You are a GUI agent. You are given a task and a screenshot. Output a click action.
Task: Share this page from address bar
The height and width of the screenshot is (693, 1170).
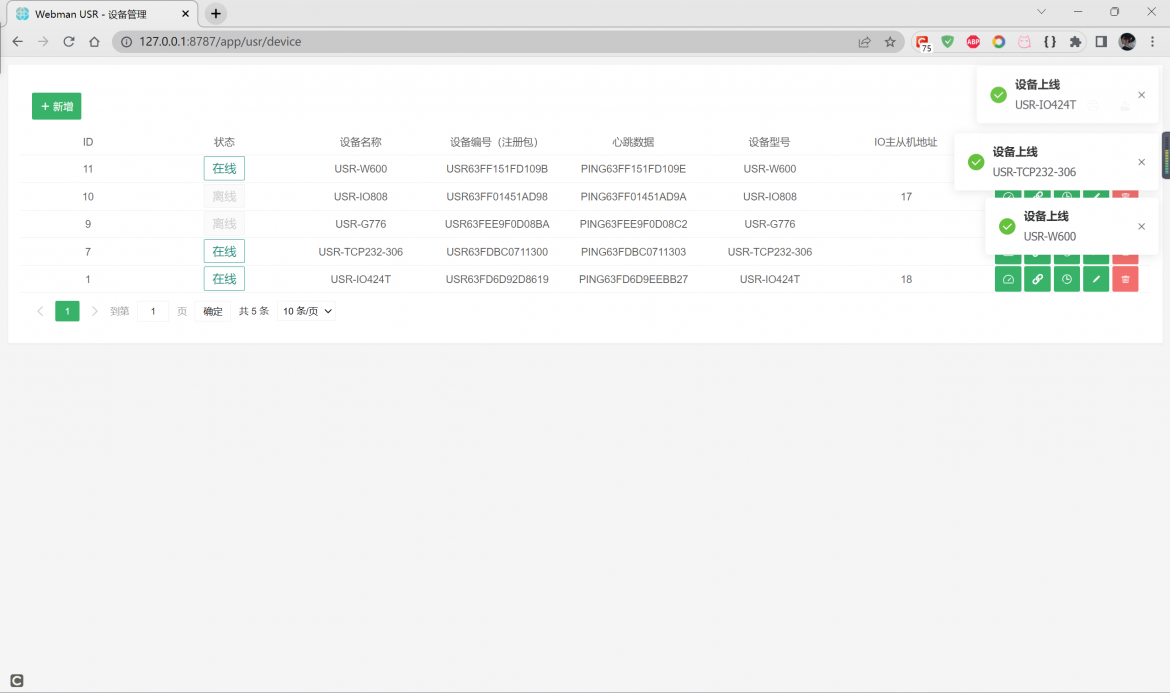coord(864,42)
